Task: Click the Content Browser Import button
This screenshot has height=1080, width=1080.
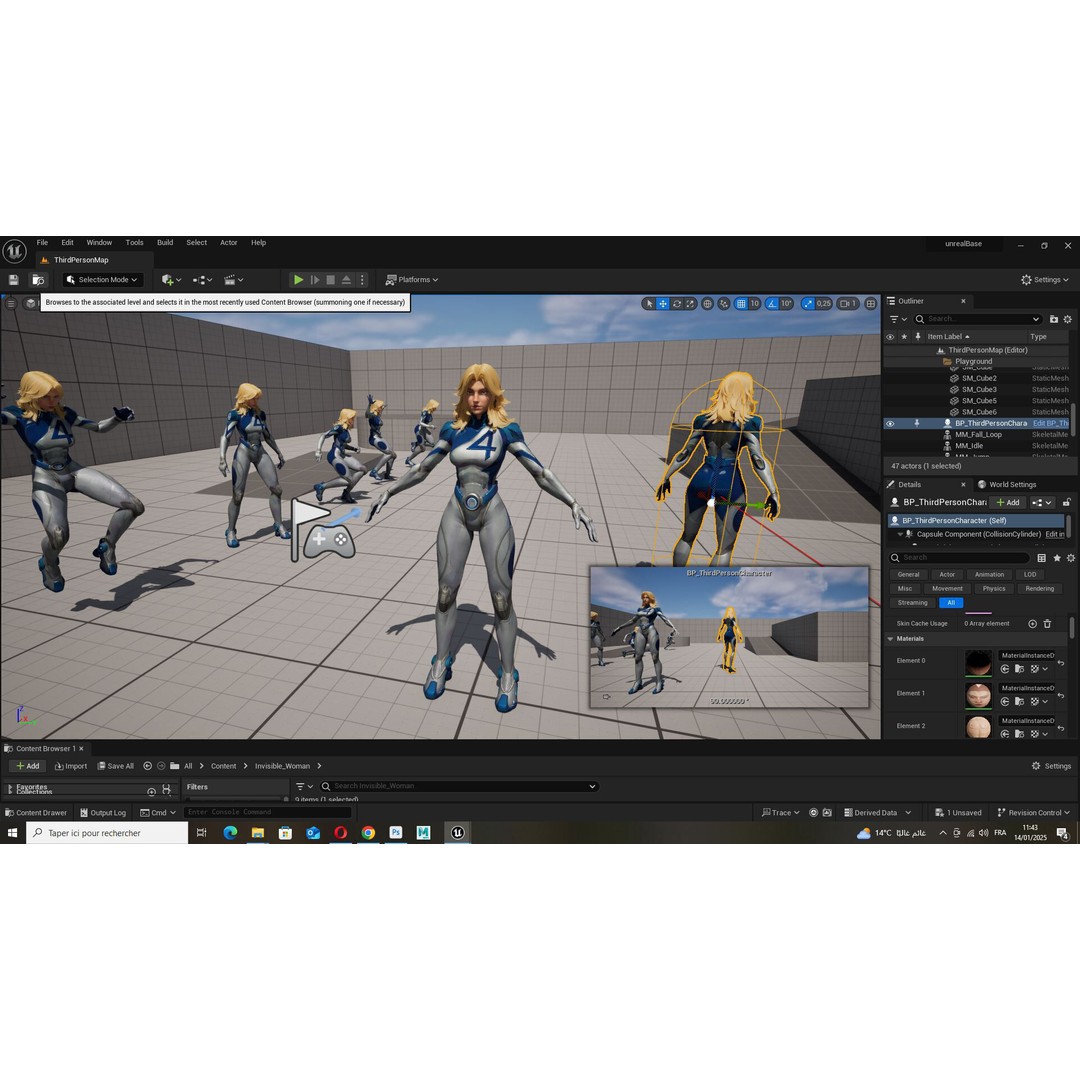Action: pos(71,766)
